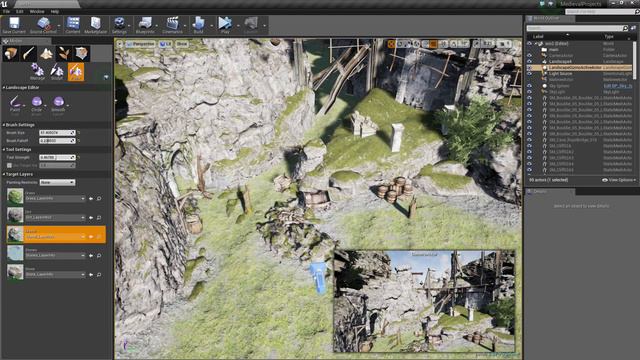
Task: Toggle the highlighted orange grid snapping button
Action: 433,44
